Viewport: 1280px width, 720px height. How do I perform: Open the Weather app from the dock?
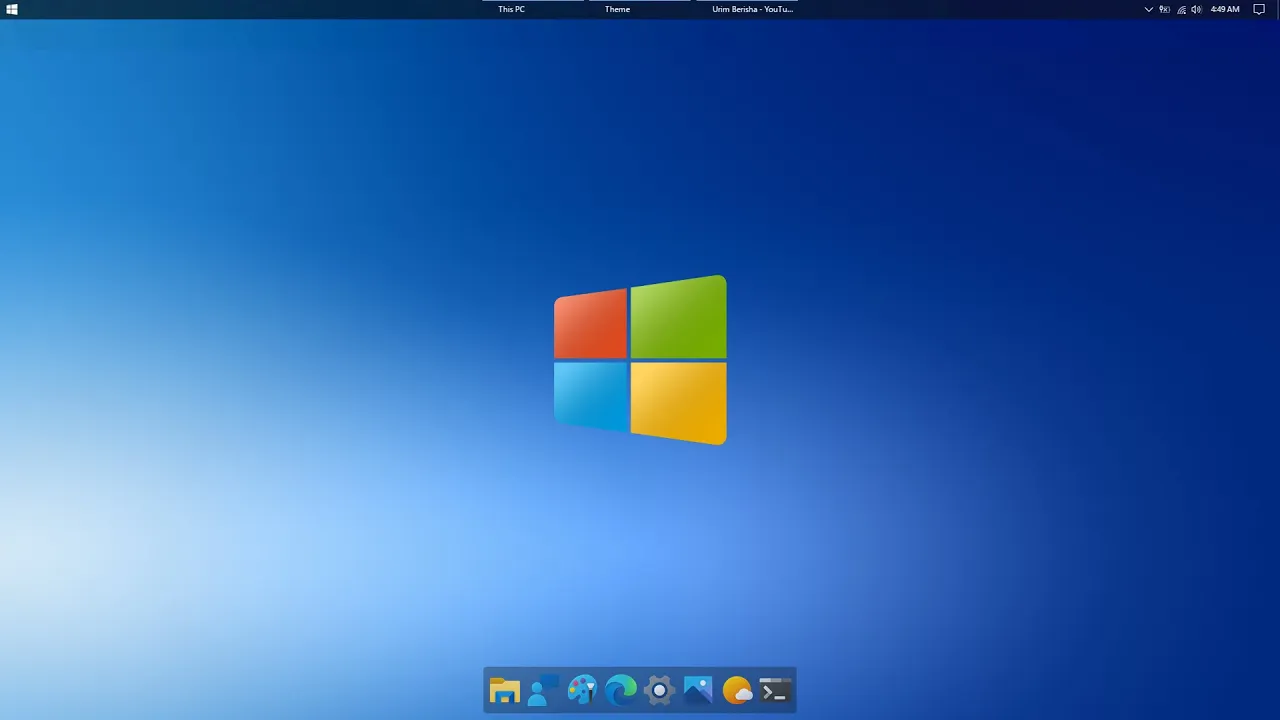[x=737, y=691]
